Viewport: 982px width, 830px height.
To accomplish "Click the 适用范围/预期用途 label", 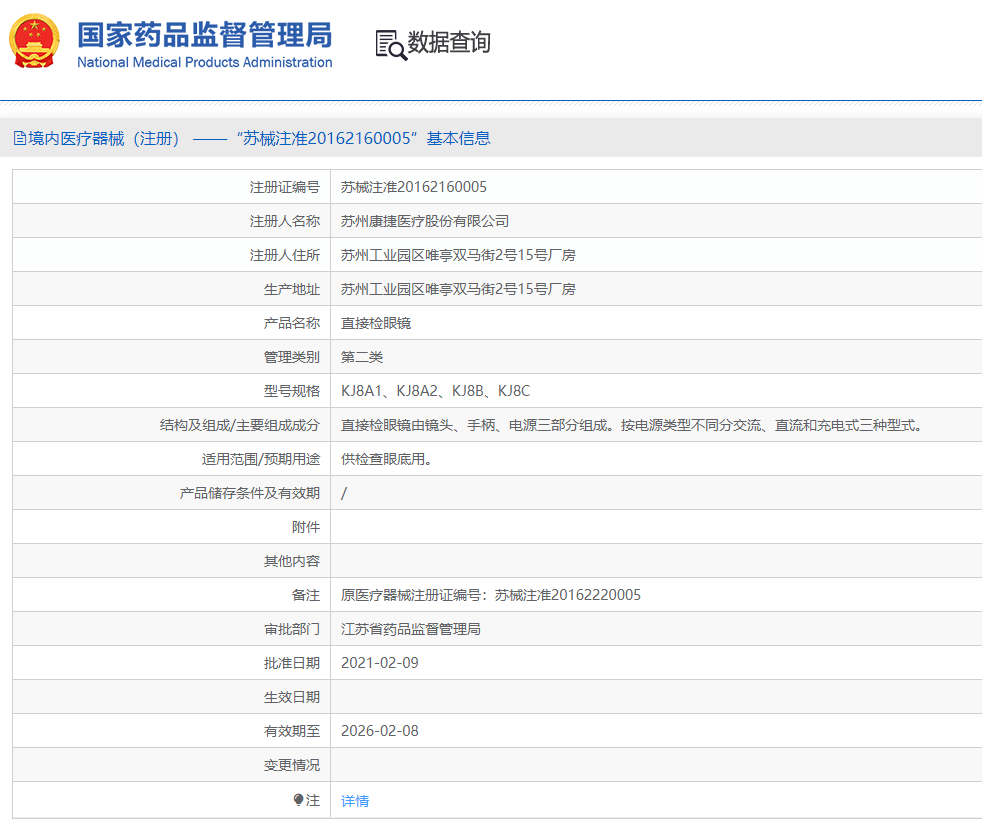I will point(261,459).
